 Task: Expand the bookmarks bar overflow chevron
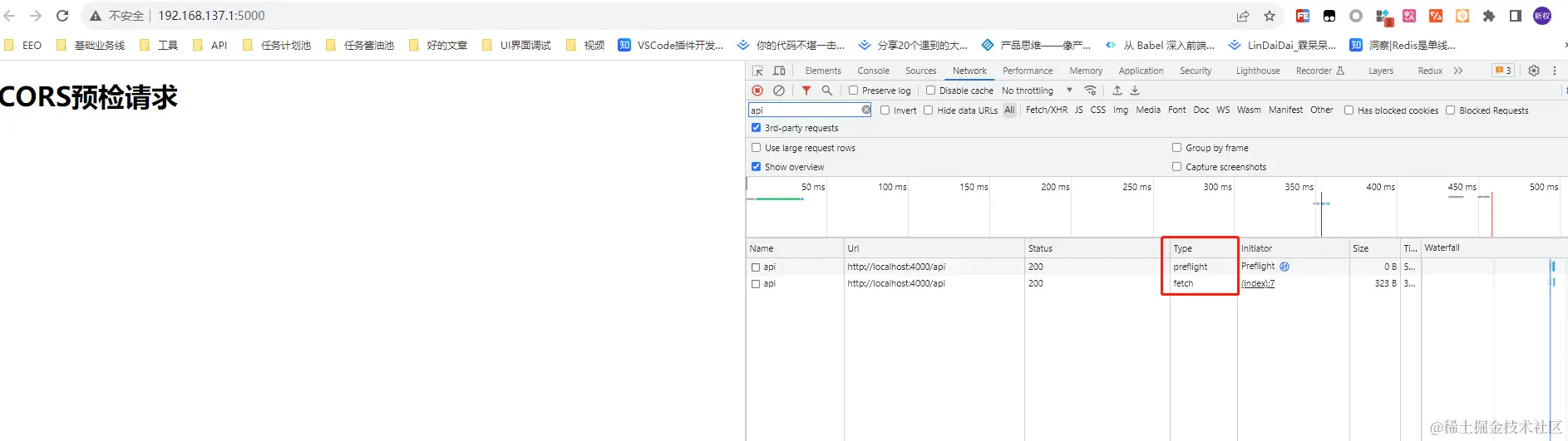[x=1565, y=45]
